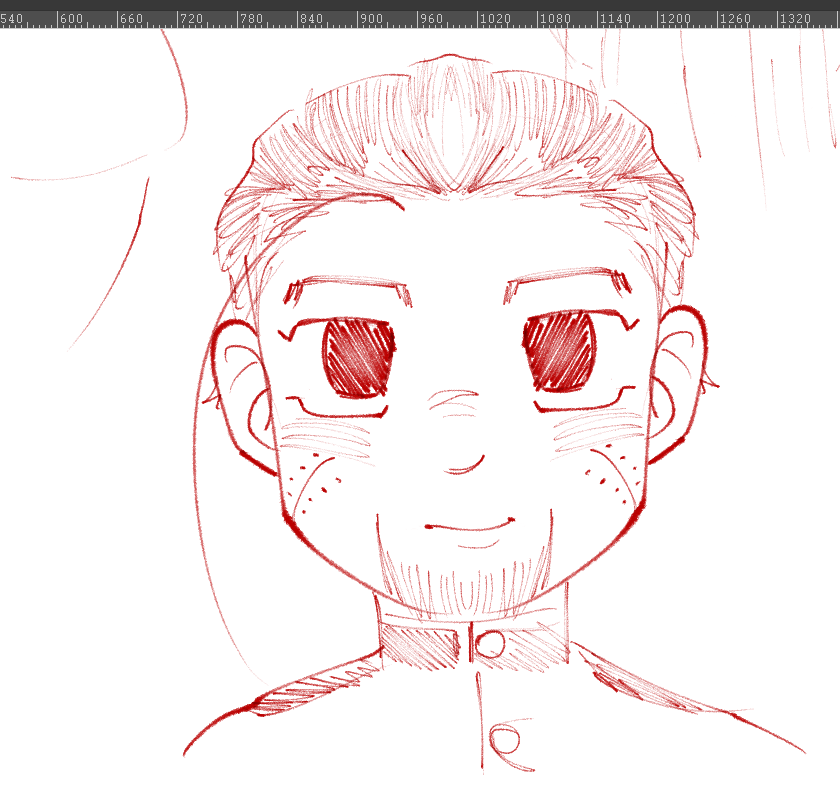Click the 840 label on the horizontal ruler
This screenshot has width=840, height=800.
(x=312, y=19)
